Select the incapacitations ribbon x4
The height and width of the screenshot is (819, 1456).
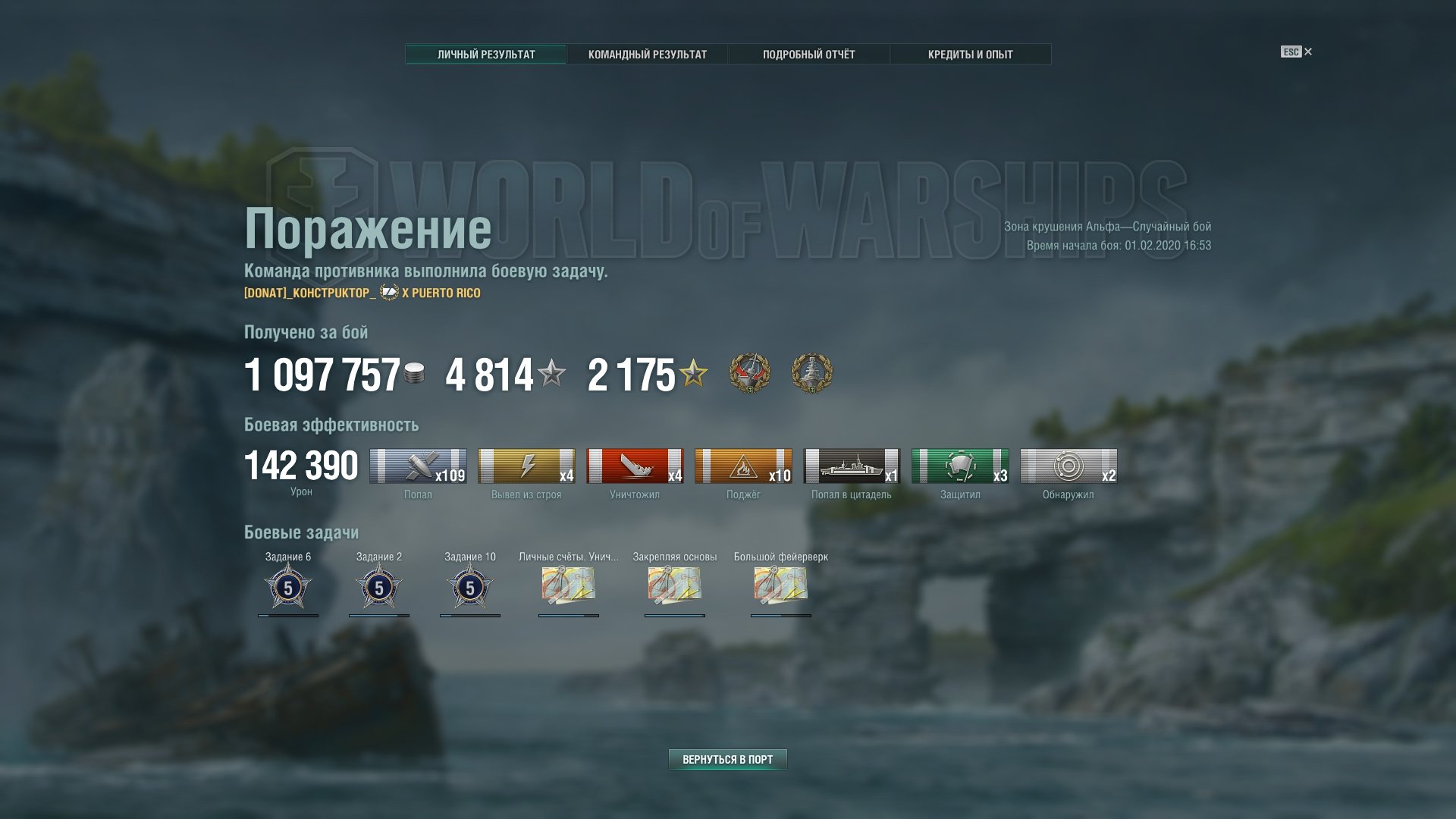click(x=526, y=466)
